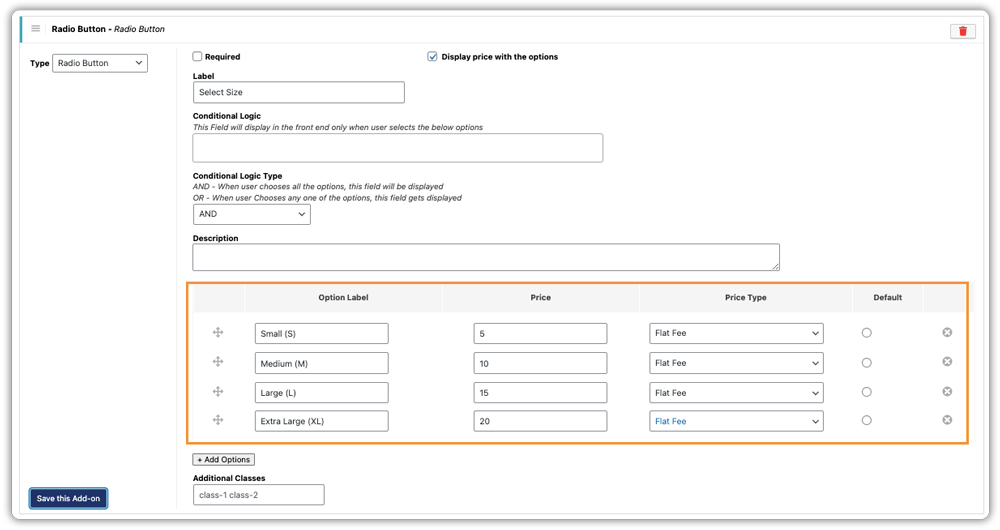Click the Default column header

888,297
